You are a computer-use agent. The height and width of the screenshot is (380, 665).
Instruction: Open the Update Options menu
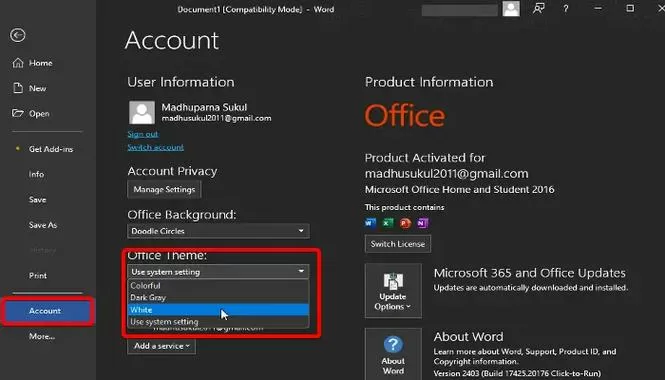tap(393, 291)
